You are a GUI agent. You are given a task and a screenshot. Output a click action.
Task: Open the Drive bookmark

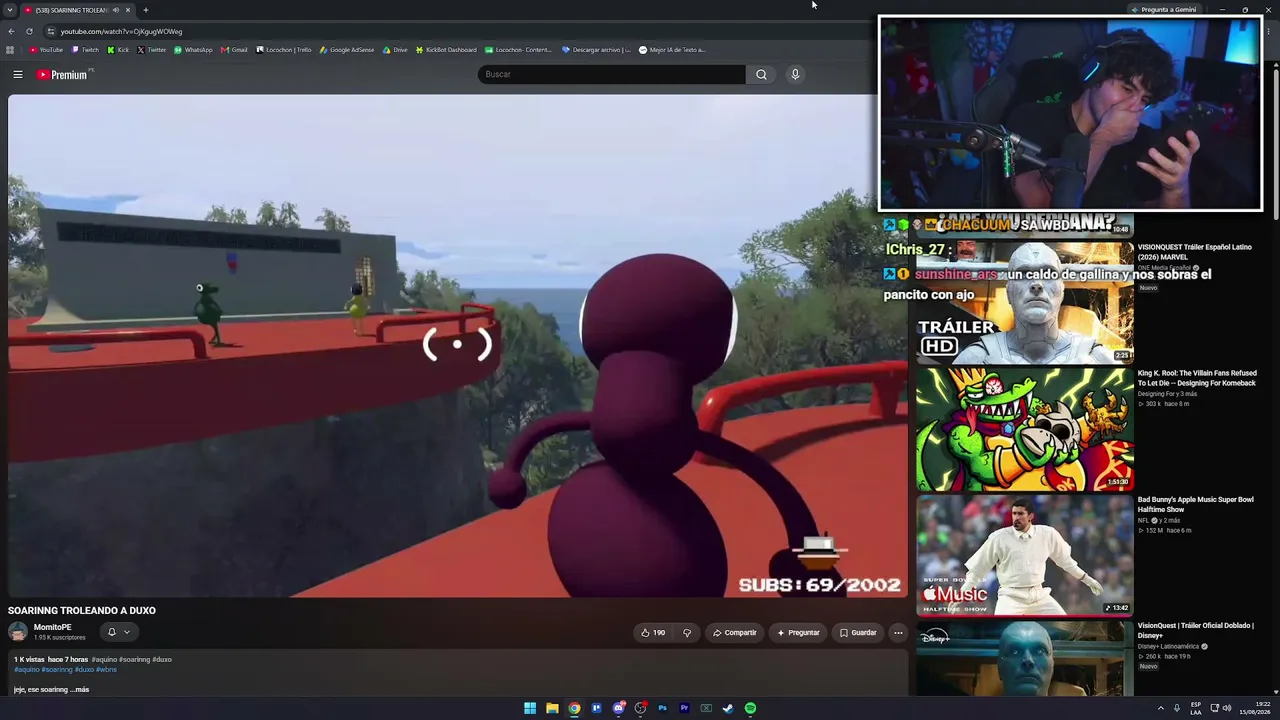click(x=395, y=49)
